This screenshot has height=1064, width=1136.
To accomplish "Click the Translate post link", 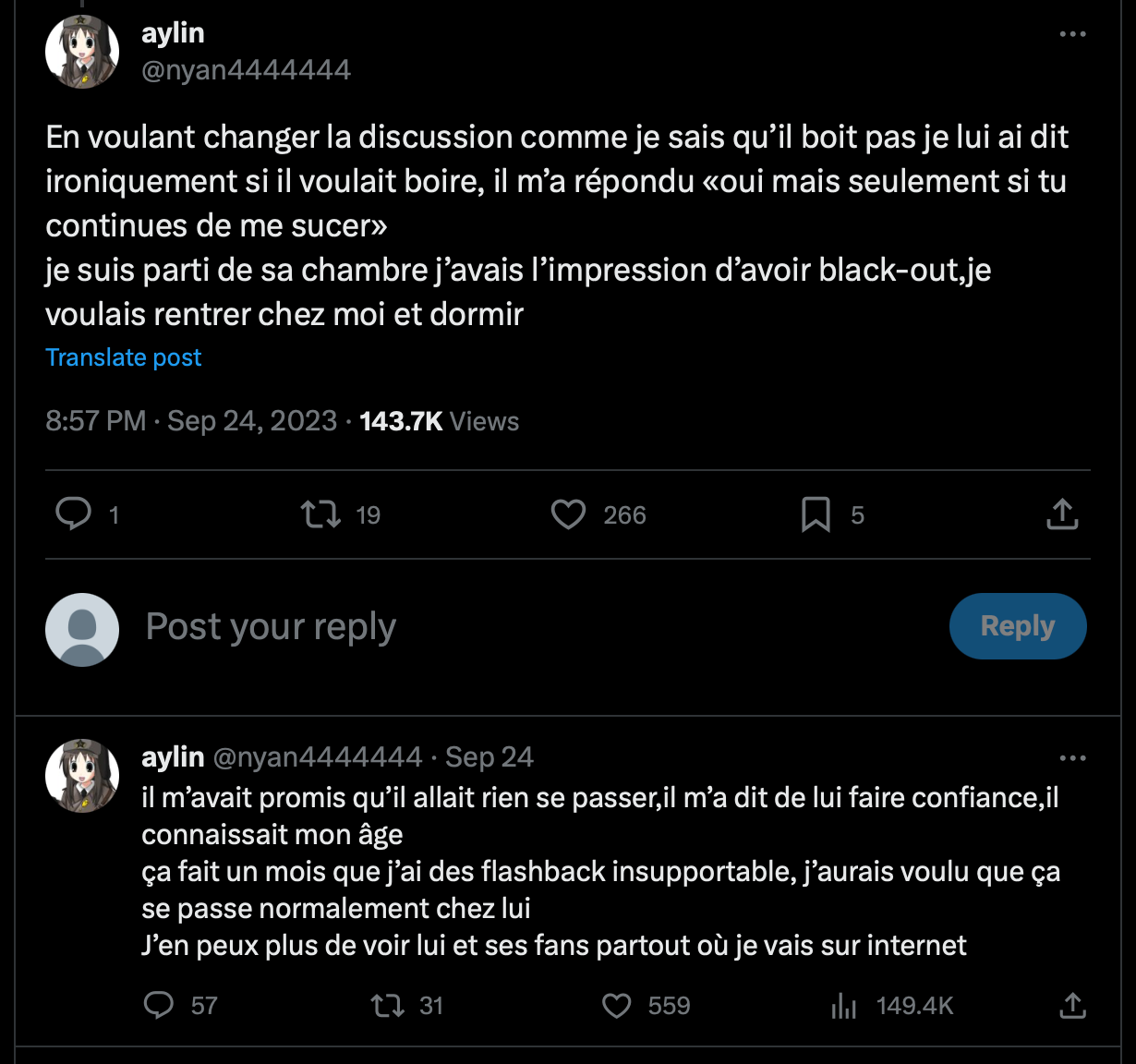I will tap(124, 357).
